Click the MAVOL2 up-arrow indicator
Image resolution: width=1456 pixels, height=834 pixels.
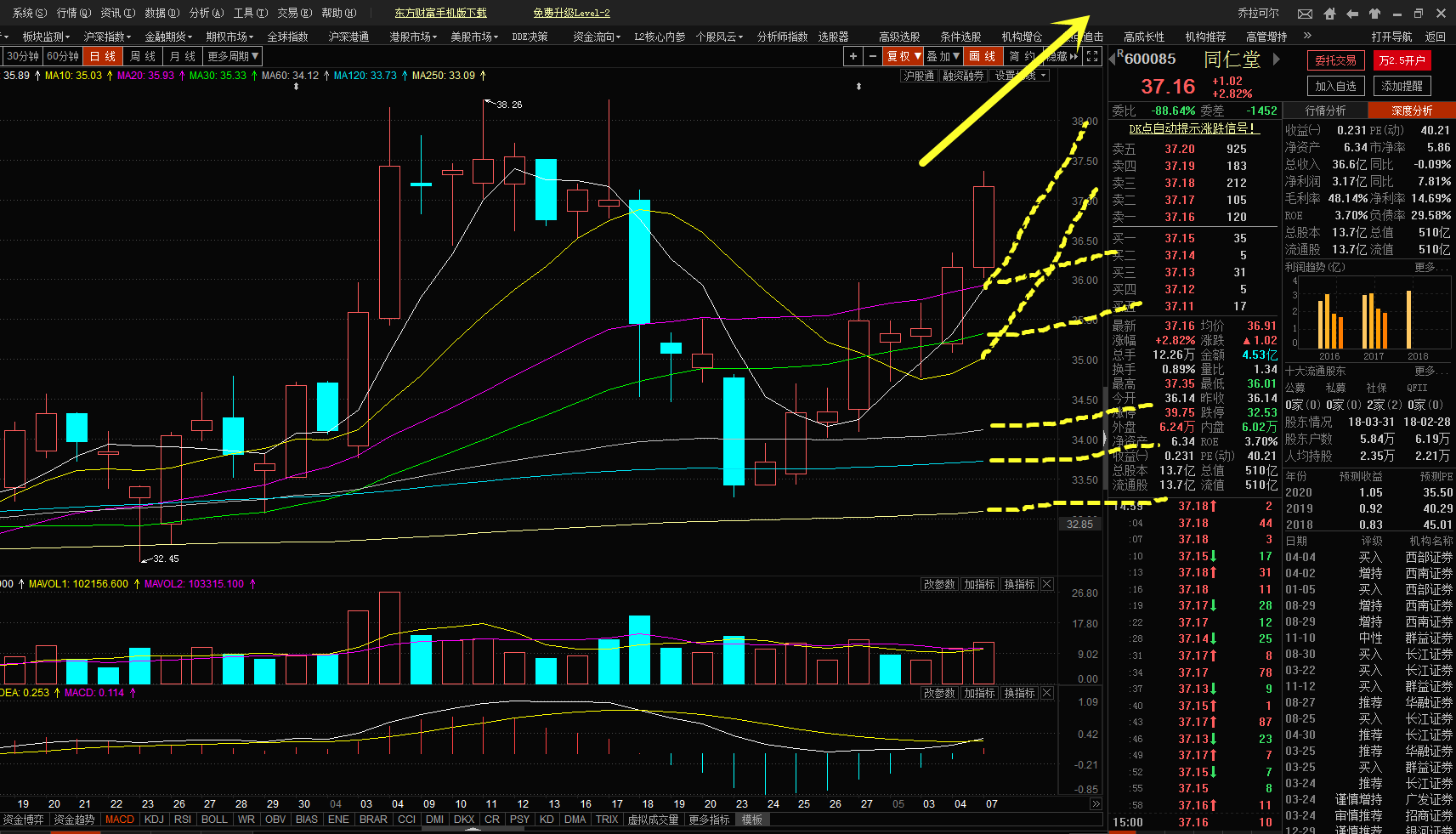252,584
